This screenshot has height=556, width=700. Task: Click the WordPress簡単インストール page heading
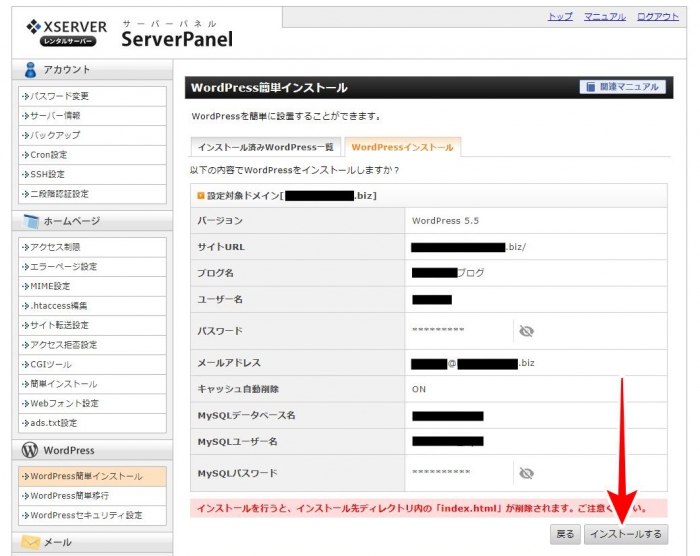pos(269,88)
